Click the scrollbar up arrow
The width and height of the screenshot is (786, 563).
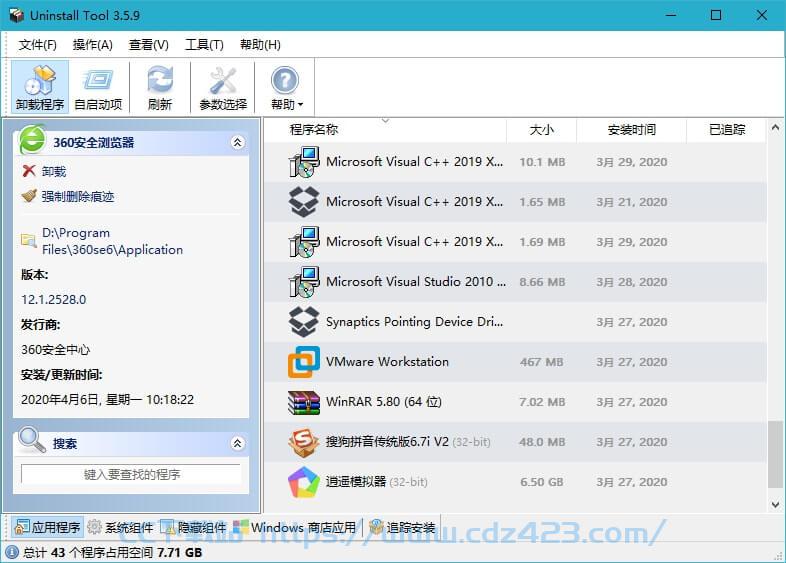(x=775, y=128)
